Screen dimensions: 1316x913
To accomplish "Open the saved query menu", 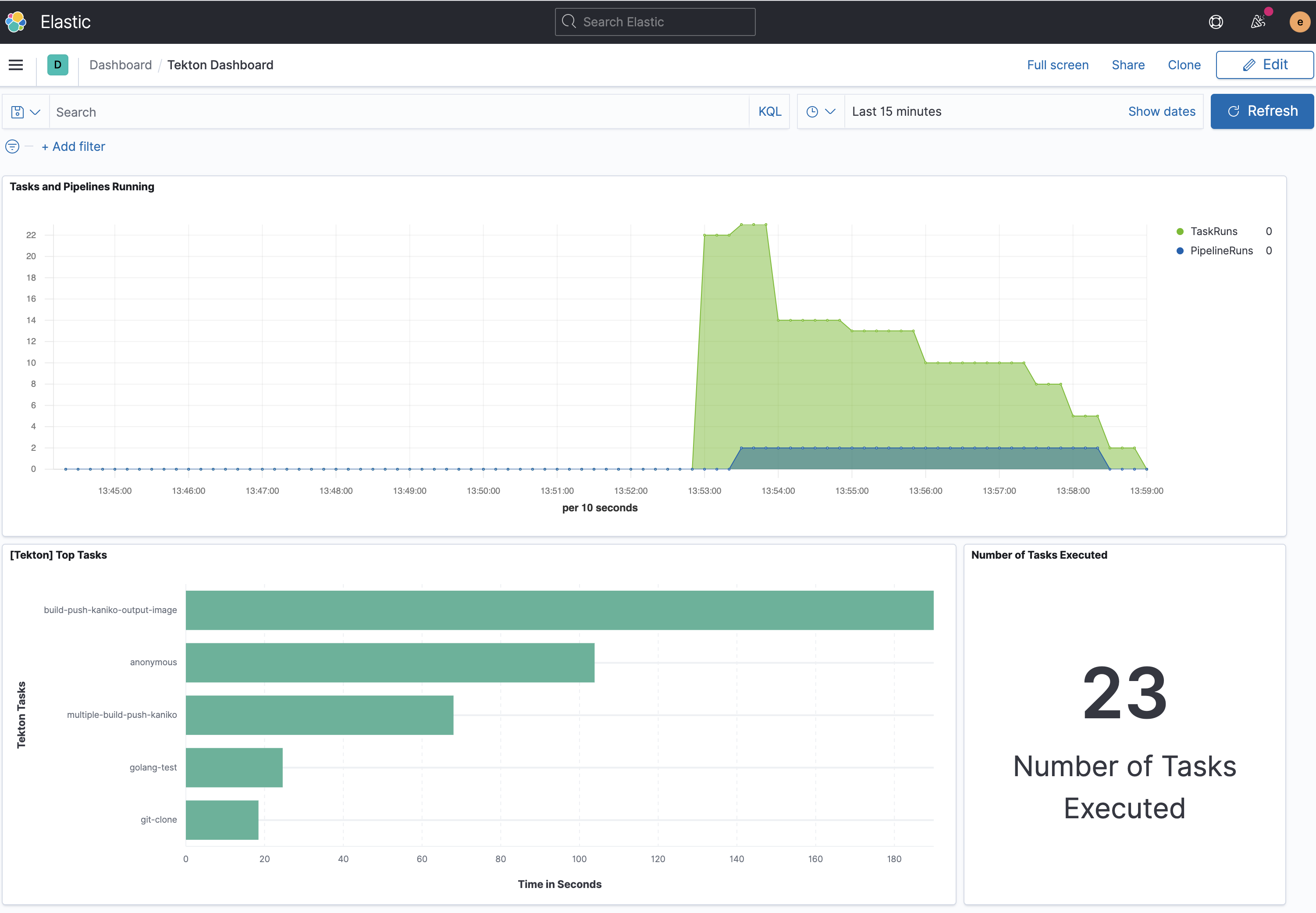I will click(26, 111).
